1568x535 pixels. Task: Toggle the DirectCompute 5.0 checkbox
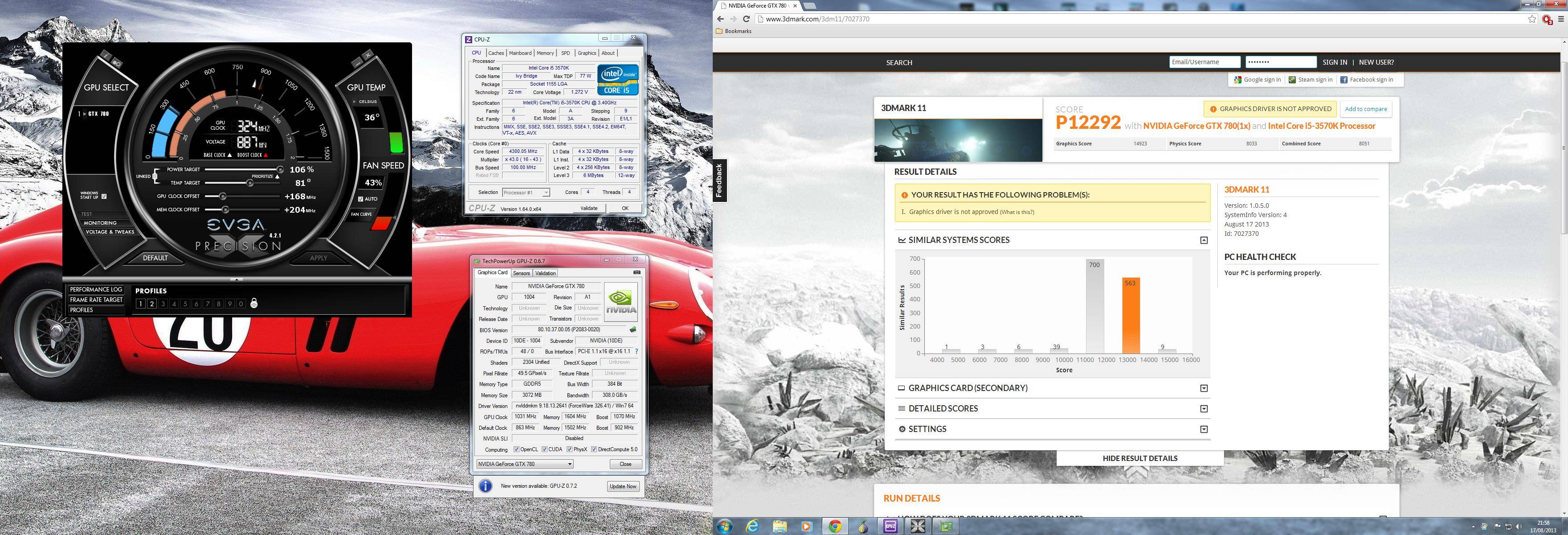point(593,450)
